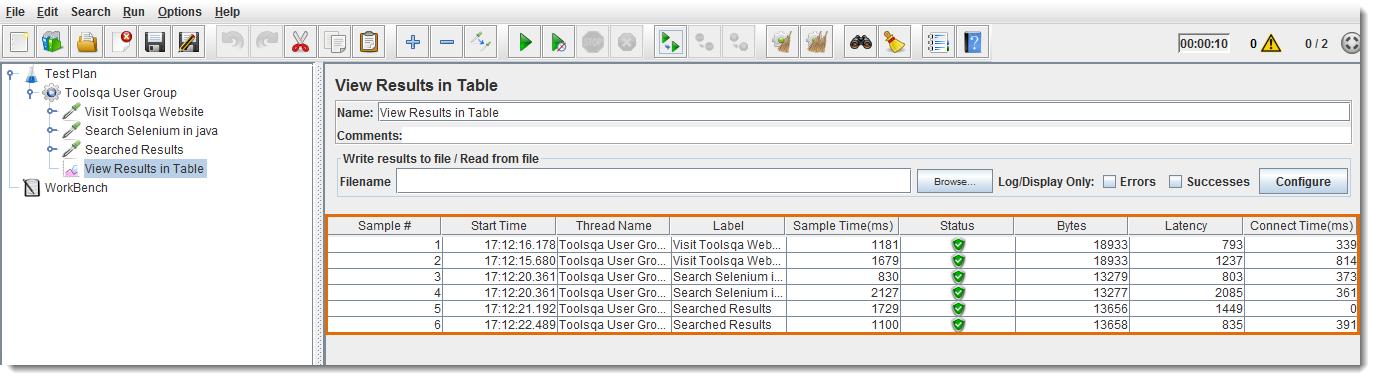Collapse the Test Plan tree node
Screen dimensions: 1375x380
click(11, 73)
